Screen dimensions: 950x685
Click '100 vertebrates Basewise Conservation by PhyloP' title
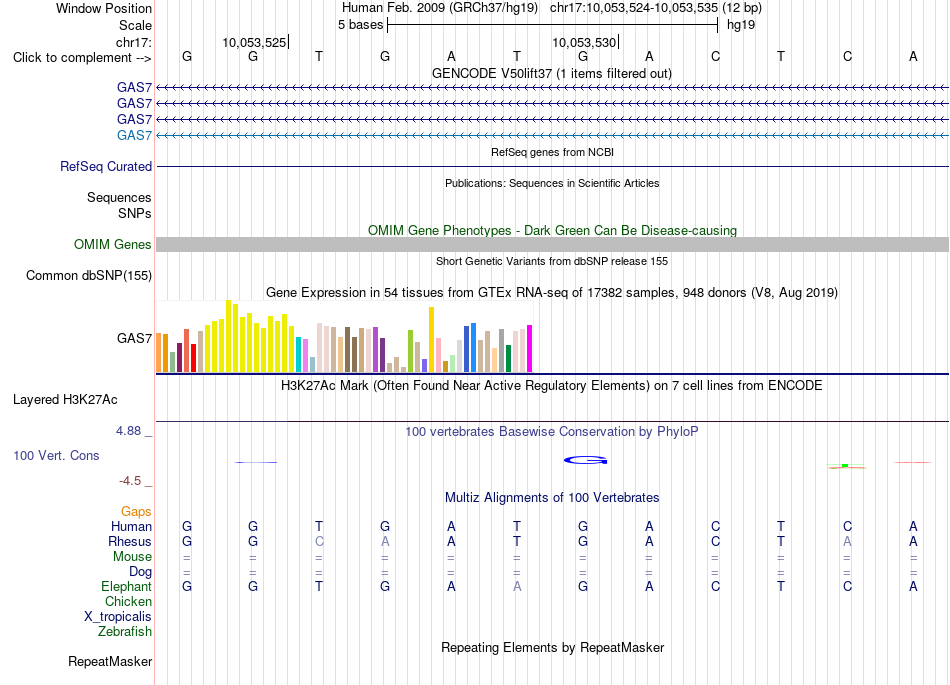tap(552, 431)
